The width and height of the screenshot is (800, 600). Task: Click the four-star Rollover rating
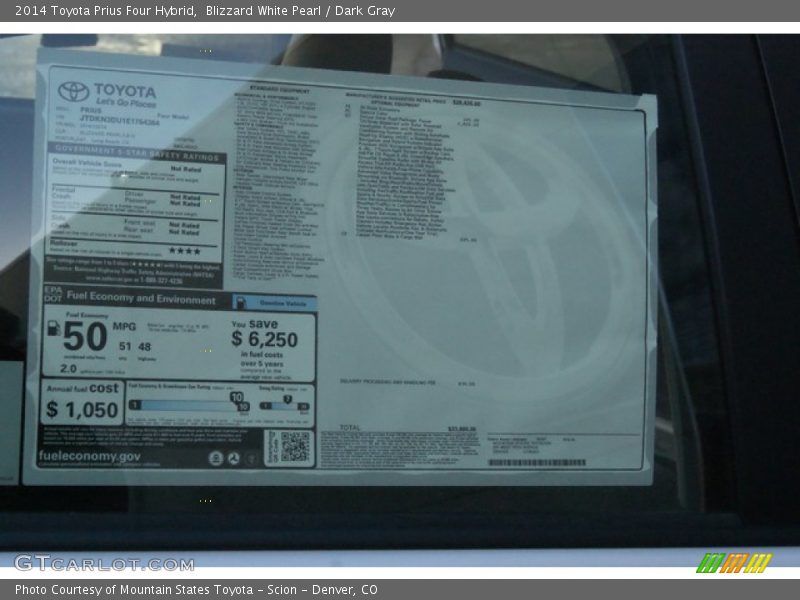[185, 251]
